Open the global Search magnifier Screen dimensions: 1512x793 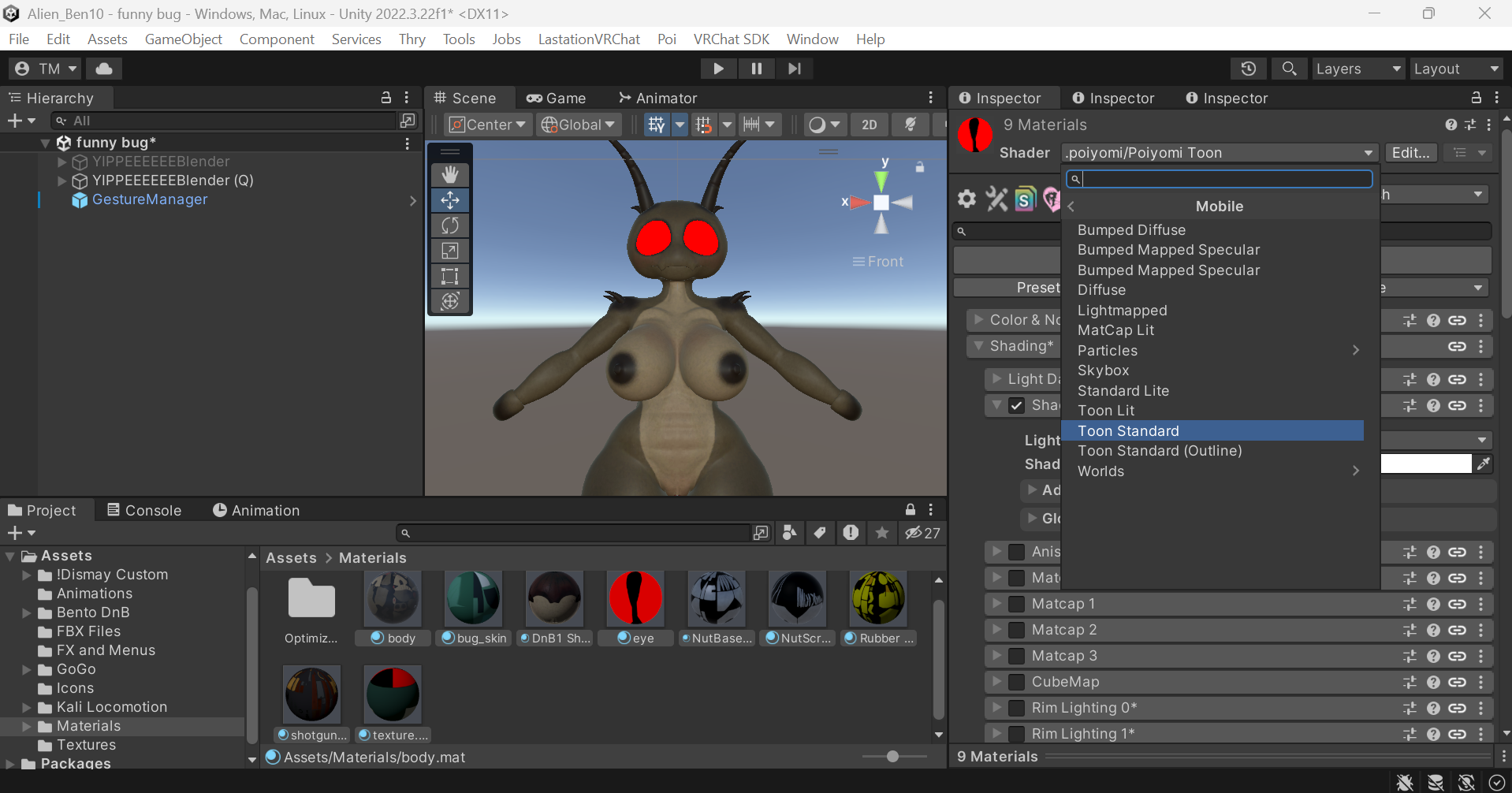tap(1289, 69)
